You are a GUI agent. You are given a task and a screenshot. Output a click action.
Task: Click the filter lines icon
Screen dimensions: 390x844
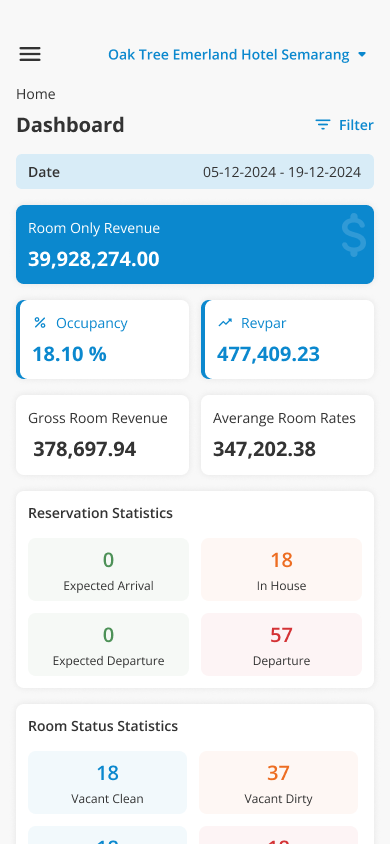click(x=322, y=125)
